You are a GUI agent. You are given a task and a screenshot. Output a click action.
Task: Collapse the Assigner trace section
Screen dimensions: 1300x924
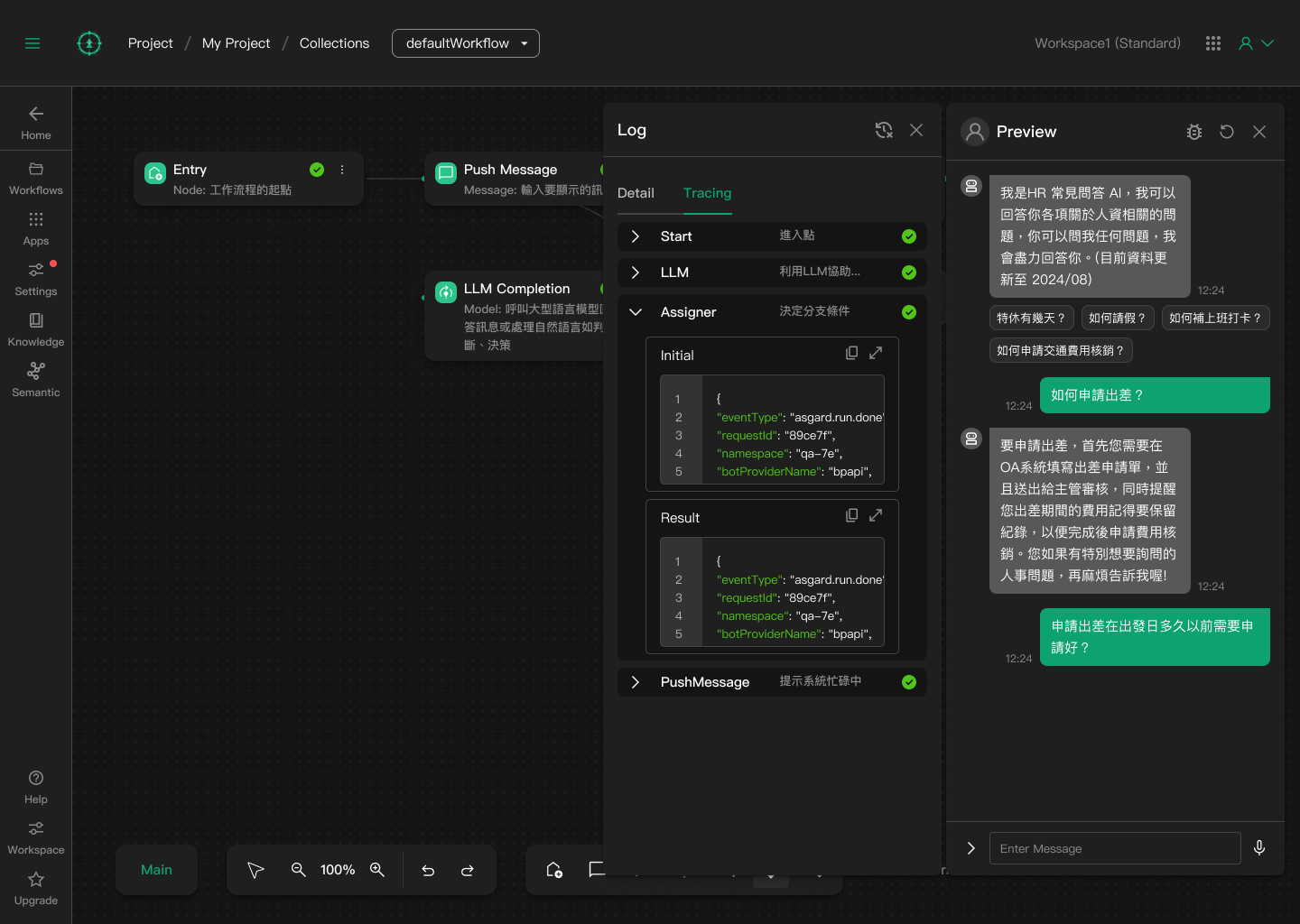[635, 311]
